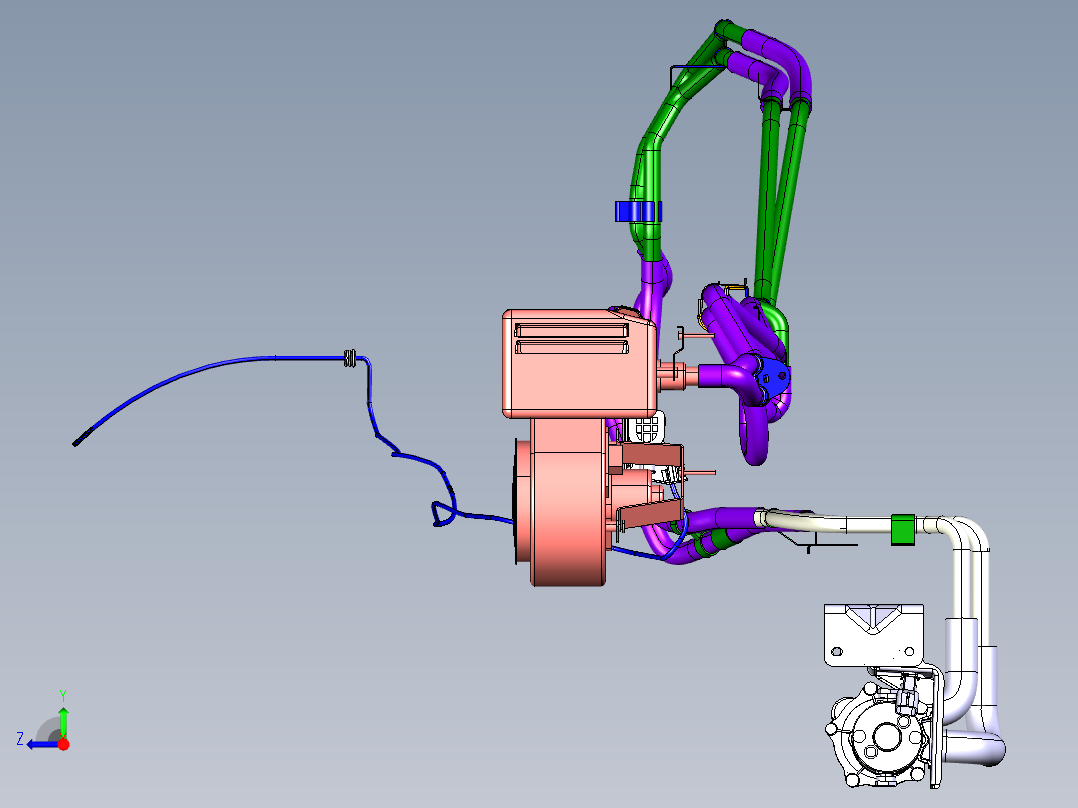Select the green clamp on the white pipe
Screen dimensions: 1078x808
pyautogui.click(x=903, y=529)
